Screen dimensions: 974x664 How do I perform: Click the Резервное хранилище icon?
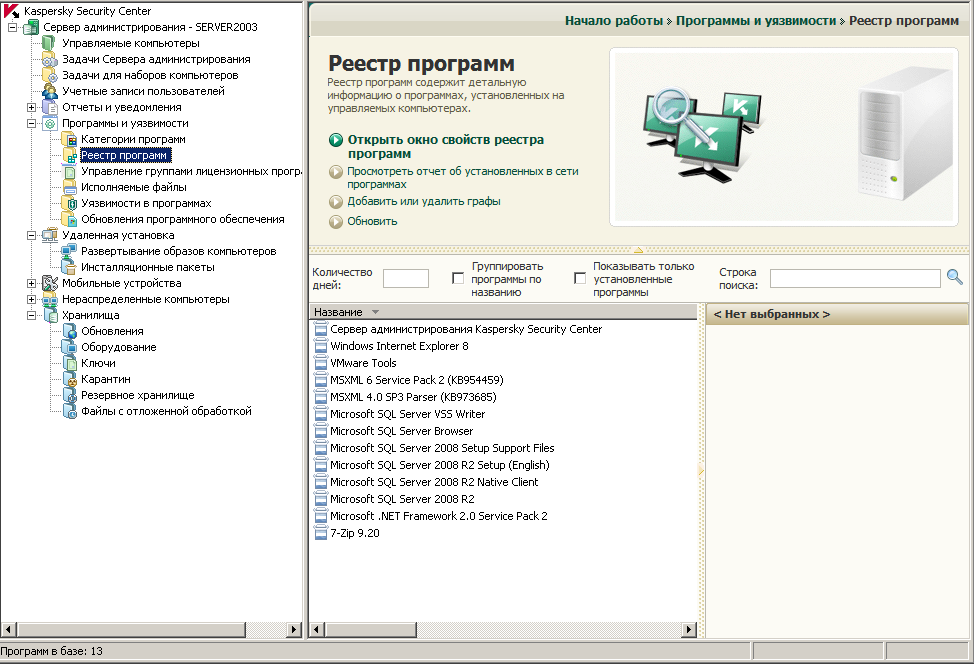tap(69, 396)
